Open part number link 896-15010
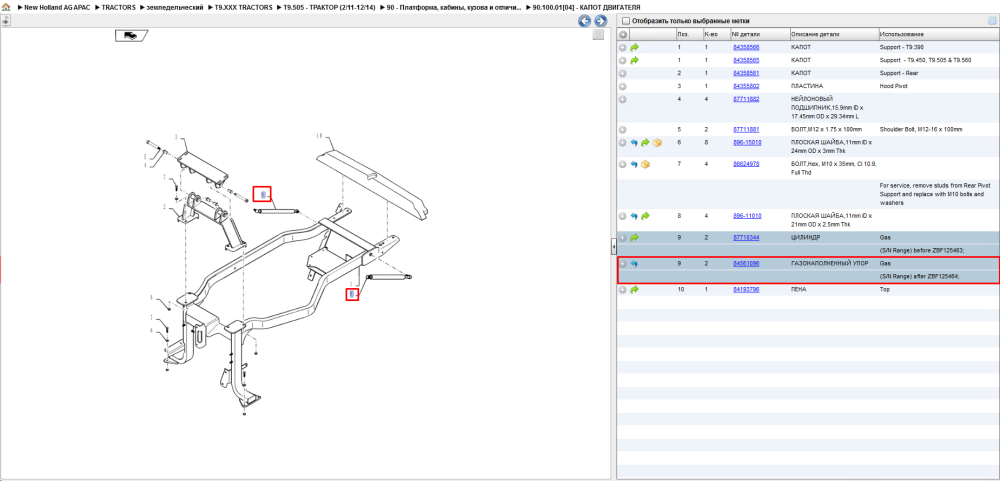 click(x=747, y=143)
